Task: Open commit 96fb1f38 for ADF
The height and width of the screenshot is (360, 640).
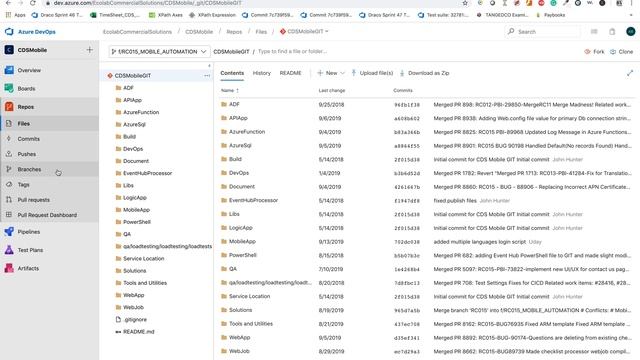Action: coord(407,105)
